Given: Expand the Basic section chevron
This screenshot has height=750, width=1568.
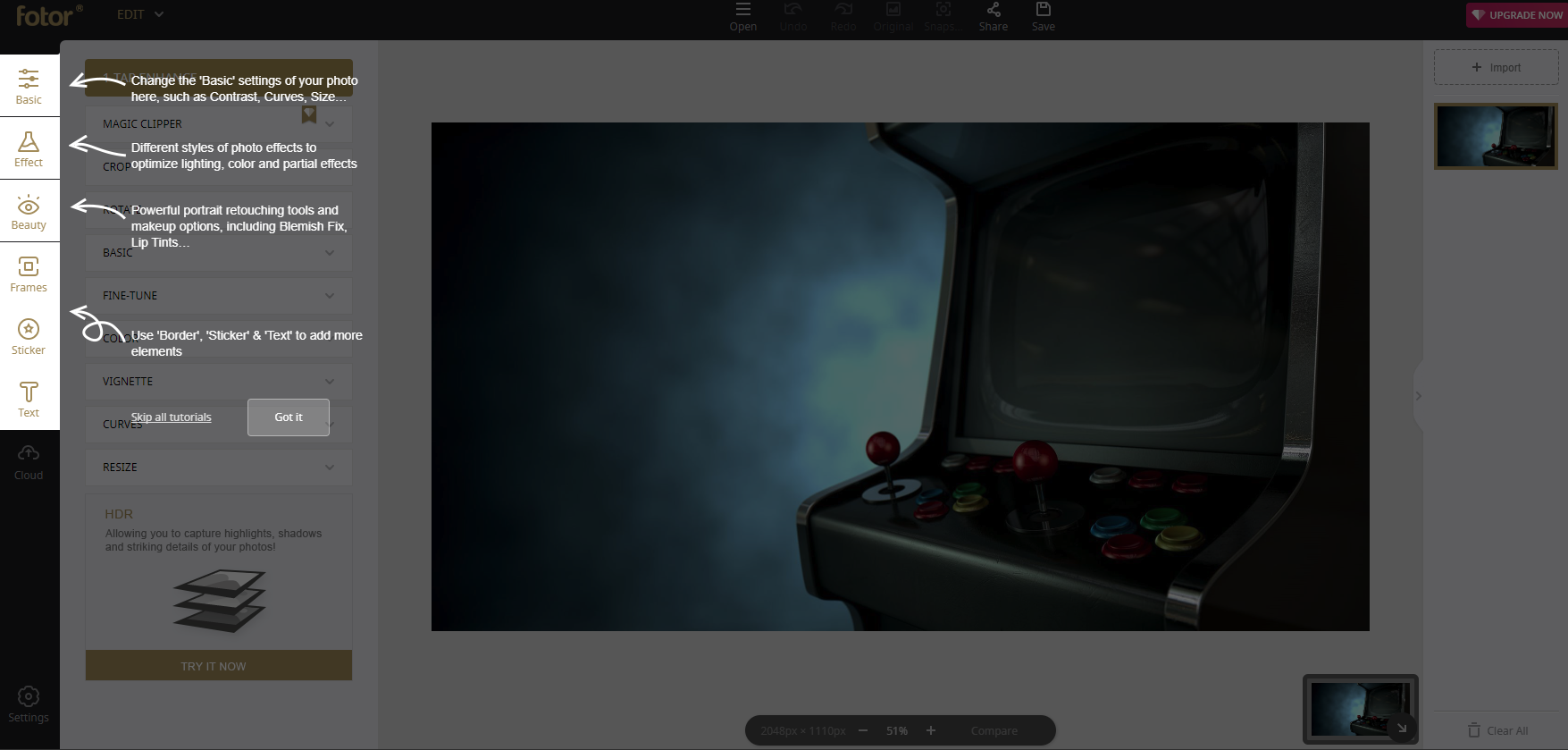Looking at the screenshot, I should [x=330, y=253].
